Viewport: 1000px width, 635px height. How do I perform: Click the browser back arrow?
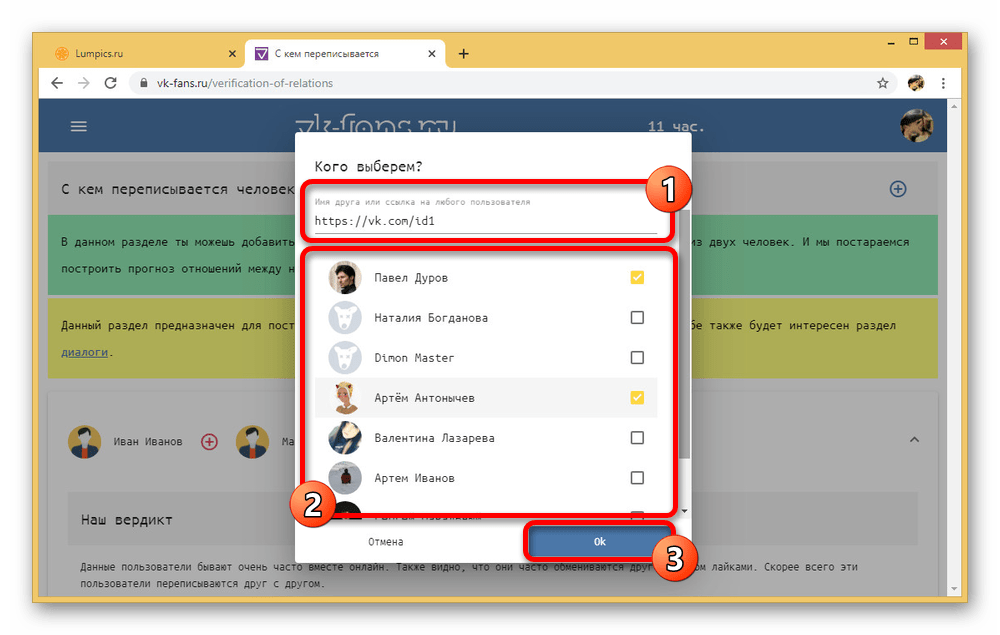tap(57, 83)
